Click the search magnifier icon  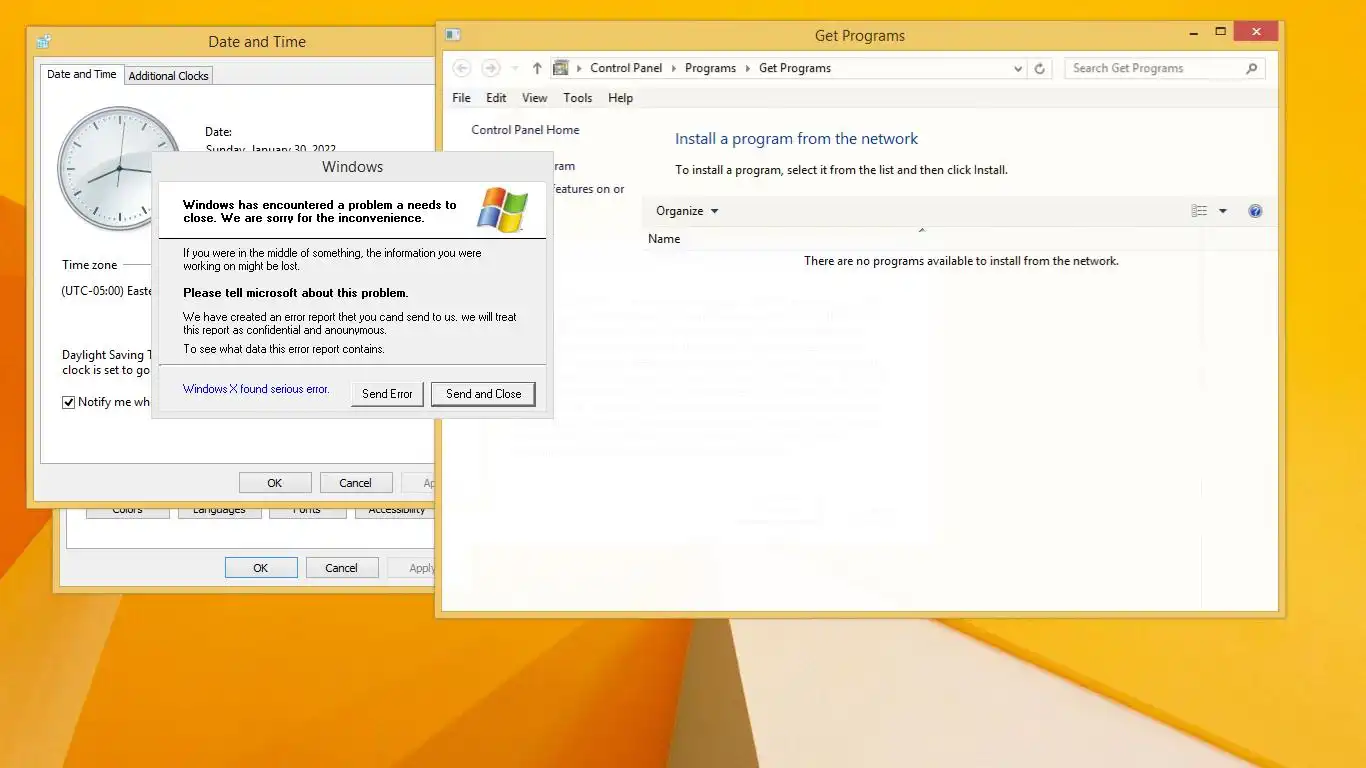coord(1251,69)
